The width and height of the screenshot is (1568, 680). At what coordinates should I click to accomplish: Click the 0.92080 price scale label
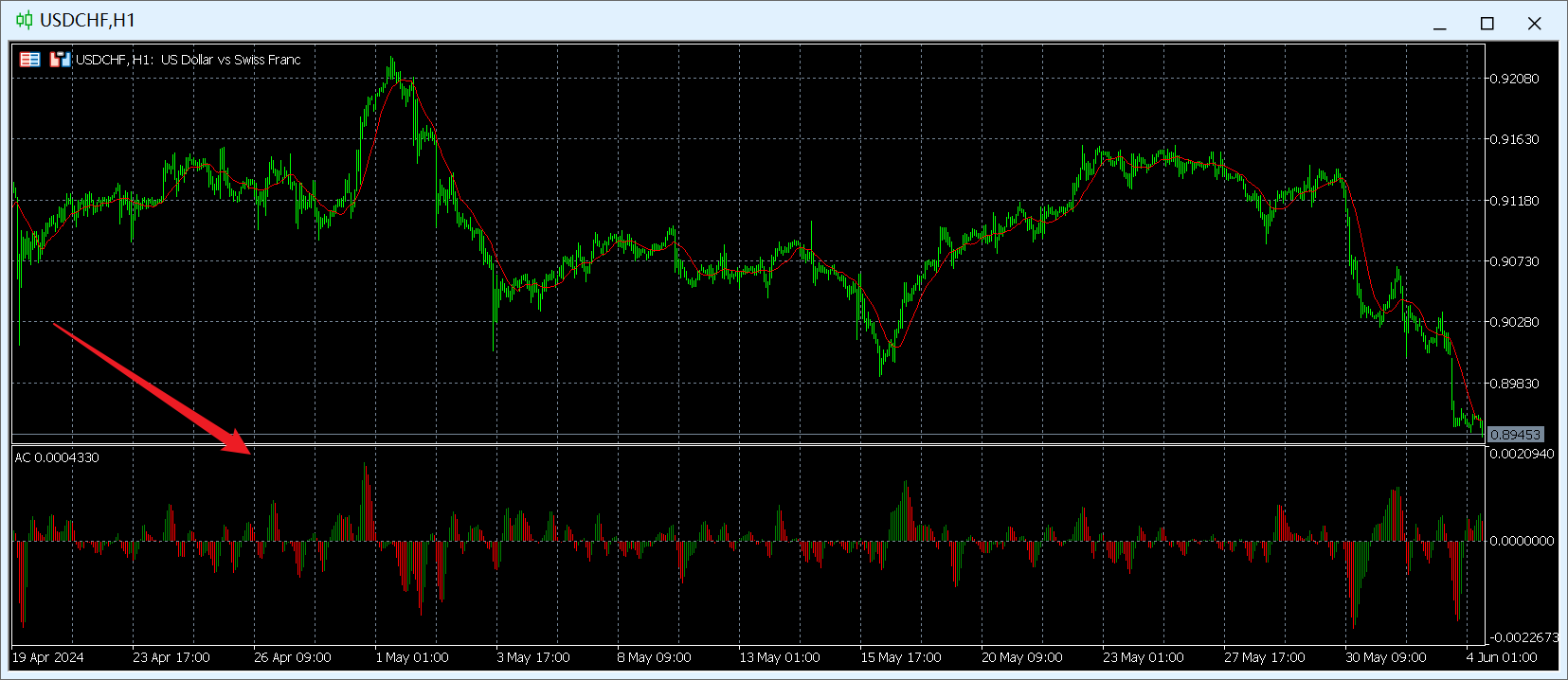(x=1514, y=79)
